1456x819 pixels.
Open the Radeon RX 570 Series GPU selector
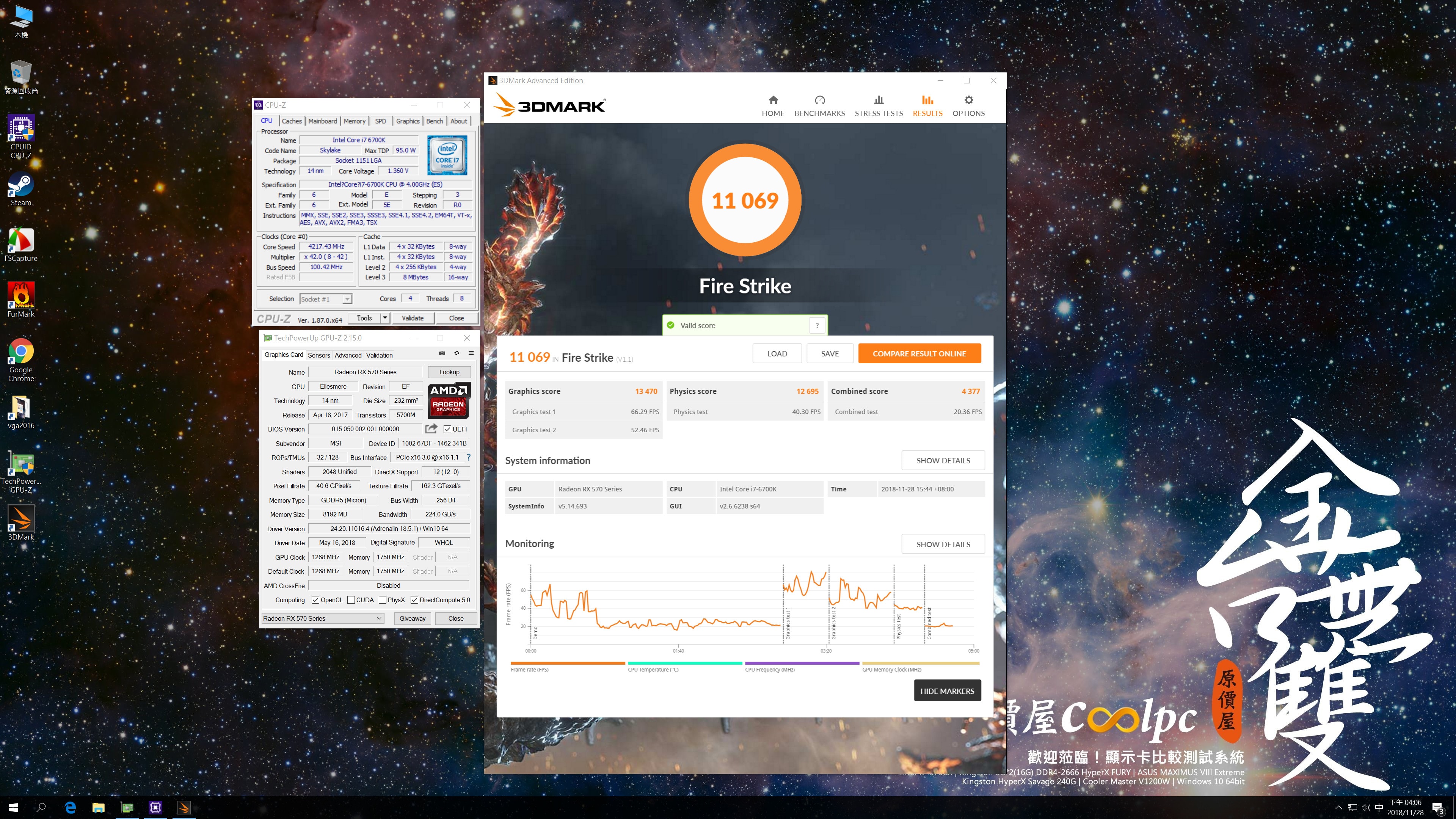coord(323,618)
